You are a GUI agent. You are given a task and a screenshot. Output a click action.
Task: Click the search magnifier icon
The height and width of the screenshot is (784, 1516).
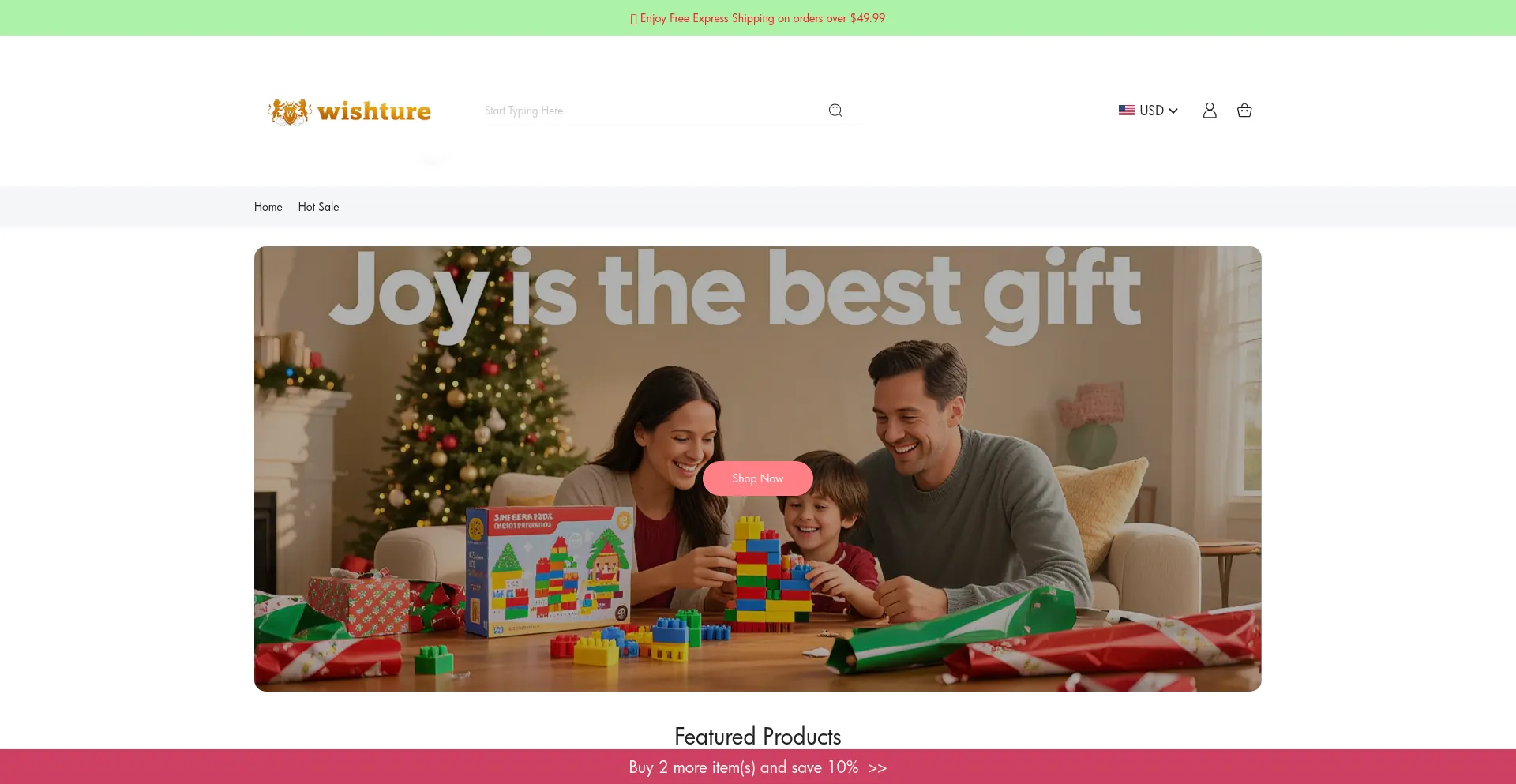point(835,111)
